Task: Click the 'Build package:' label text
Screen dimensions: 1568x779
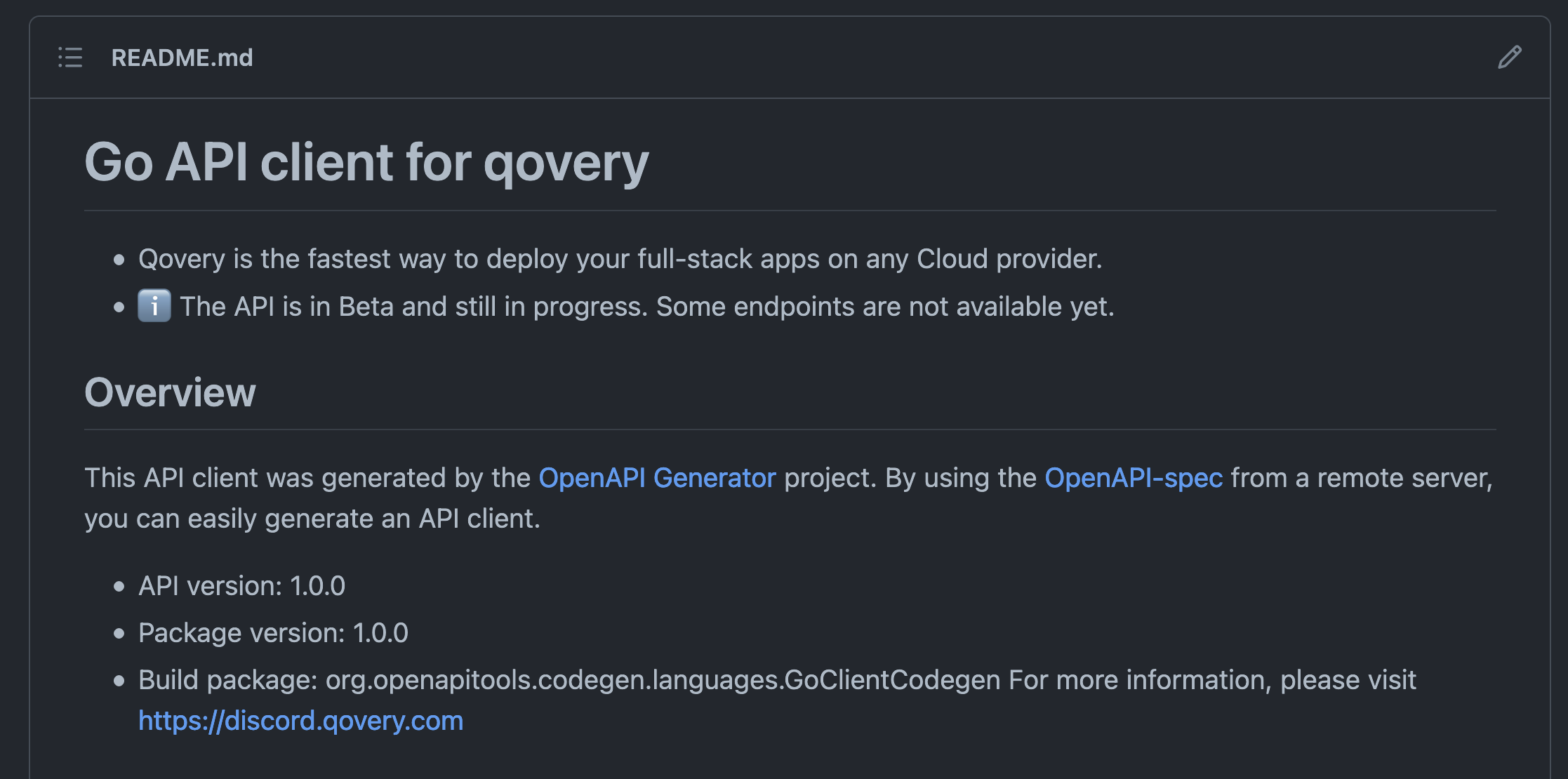Action: [228, 680]
